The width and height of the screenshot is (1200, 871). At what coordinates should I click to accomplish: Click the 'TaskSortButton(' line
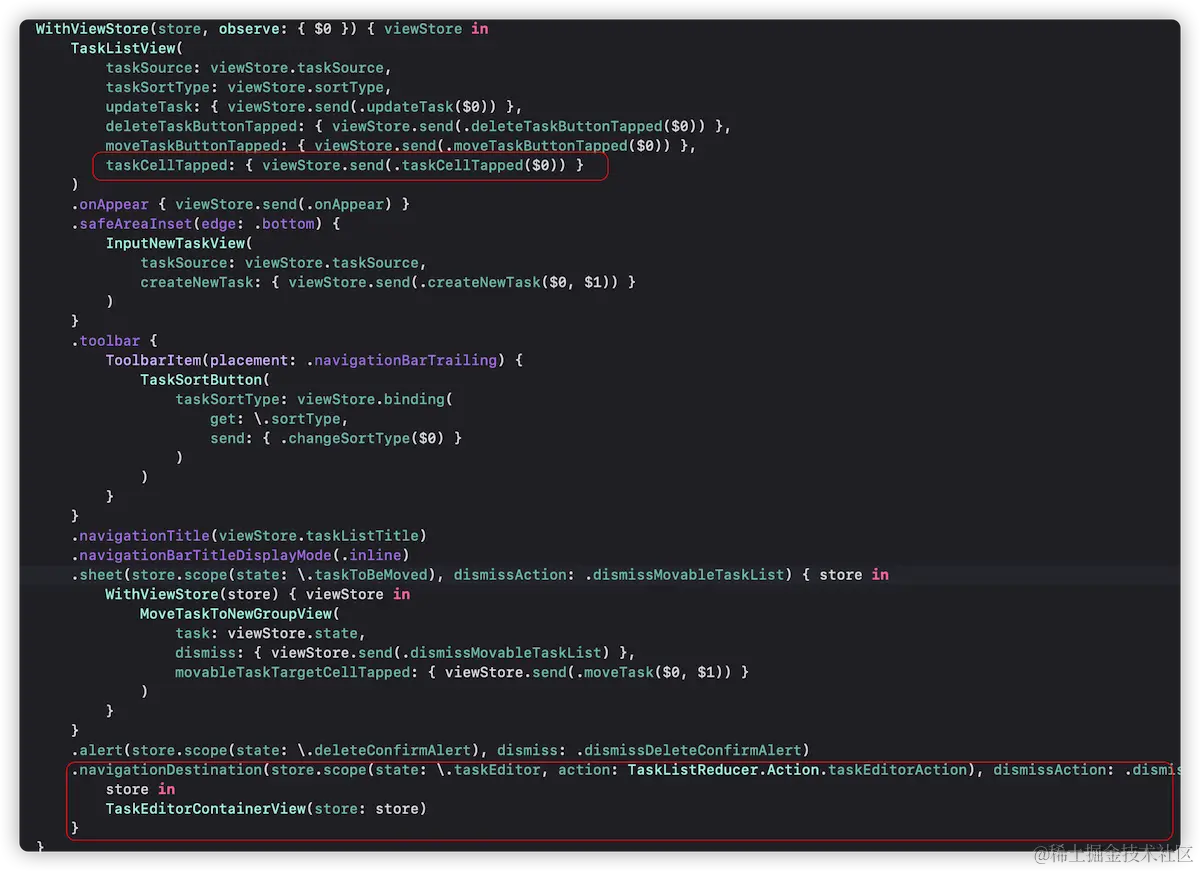click(205, 380)
